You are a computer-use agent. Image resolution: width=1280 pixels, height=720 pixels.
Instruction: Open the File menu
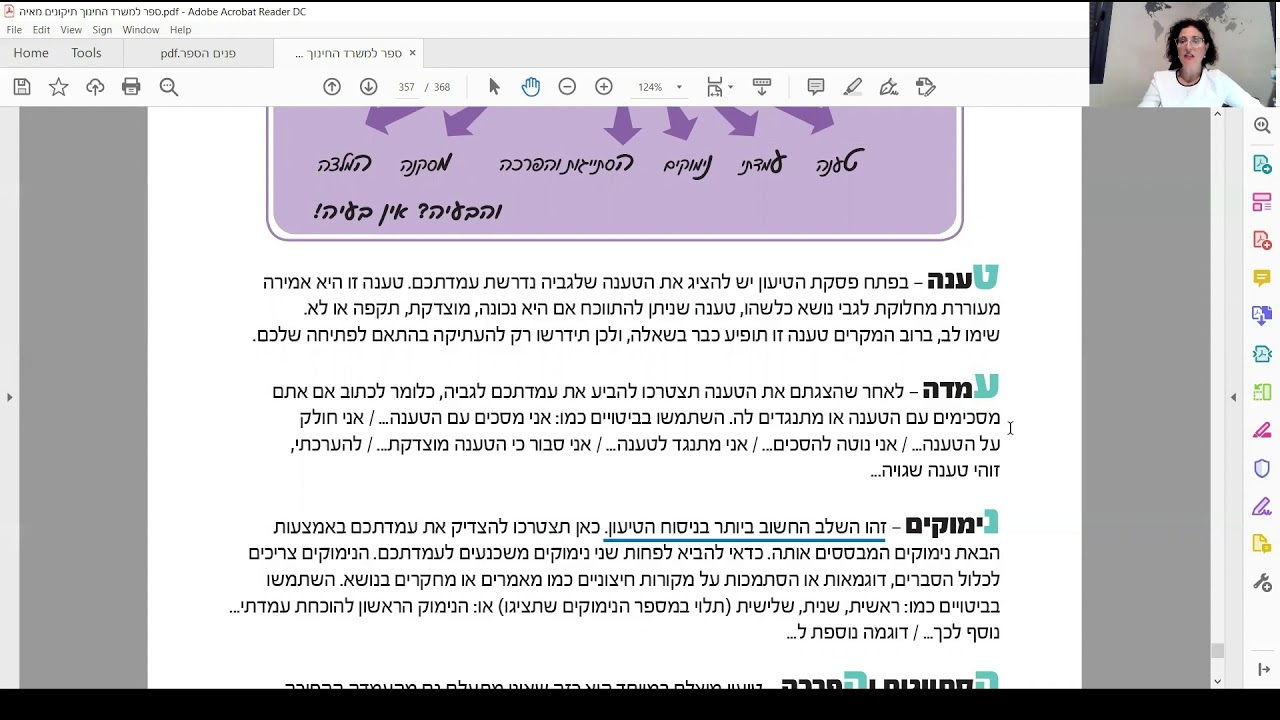pos(14,30)
